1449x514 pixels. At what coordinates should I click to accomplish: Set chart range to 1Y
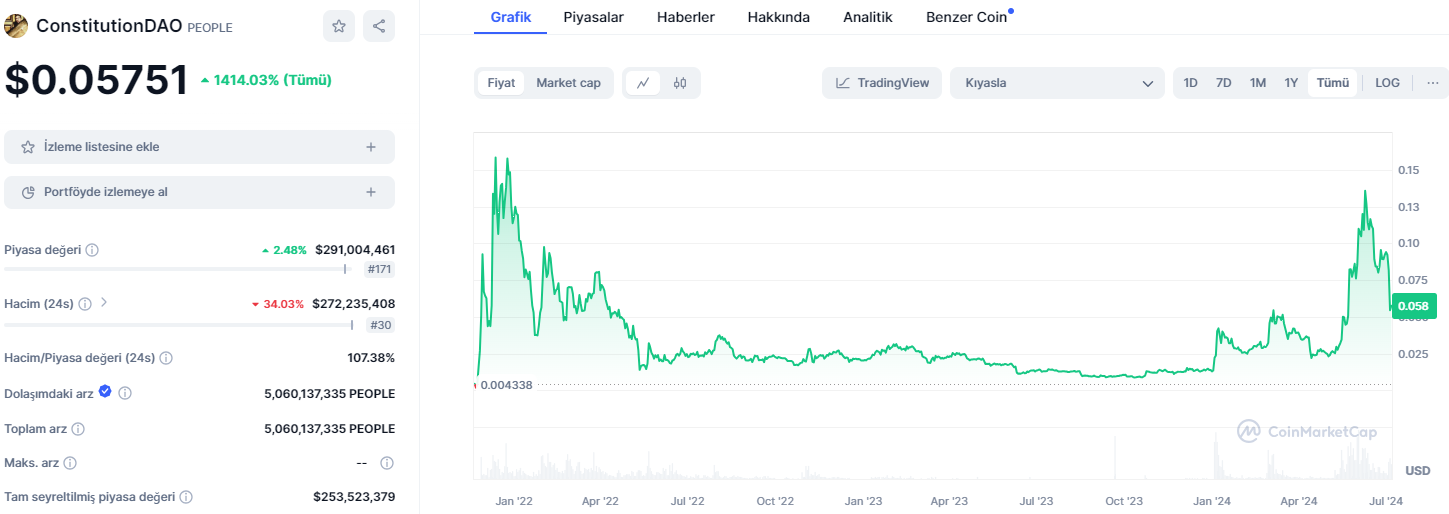click(x=1291, y=83)
